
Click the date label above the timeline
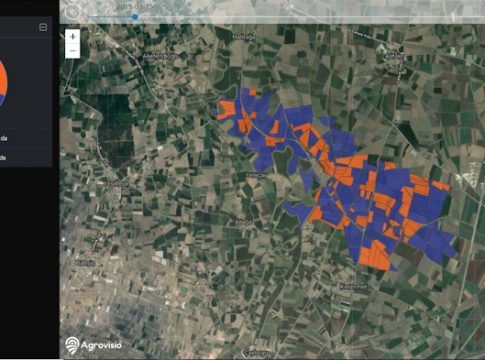coord(135,7)
